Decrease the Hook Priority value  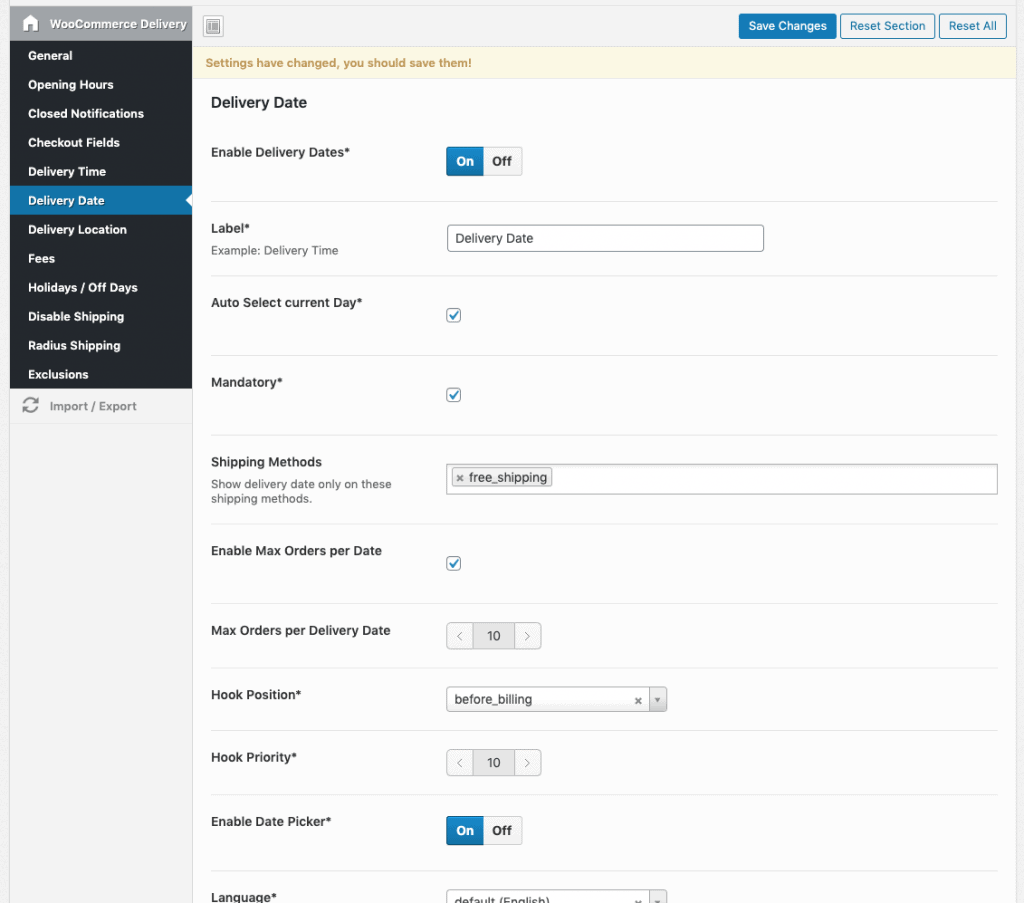459,763
